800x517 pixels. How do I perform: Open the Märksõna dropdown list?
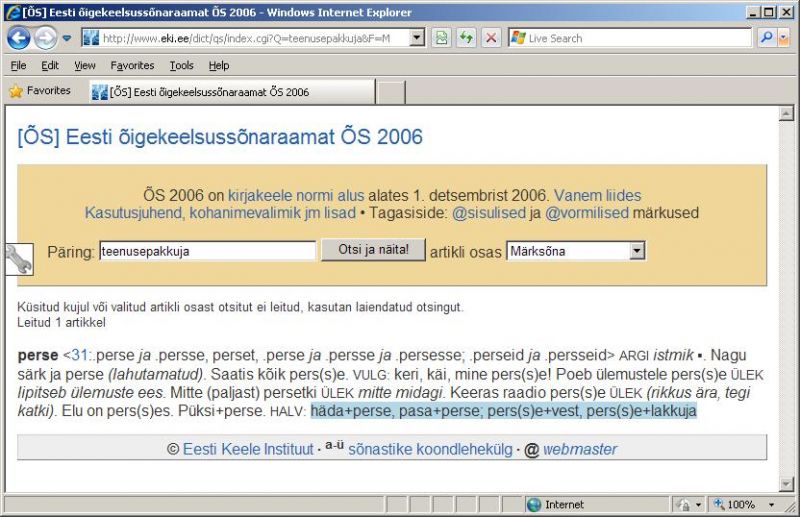pyautogui.click(x=576, y=251)
